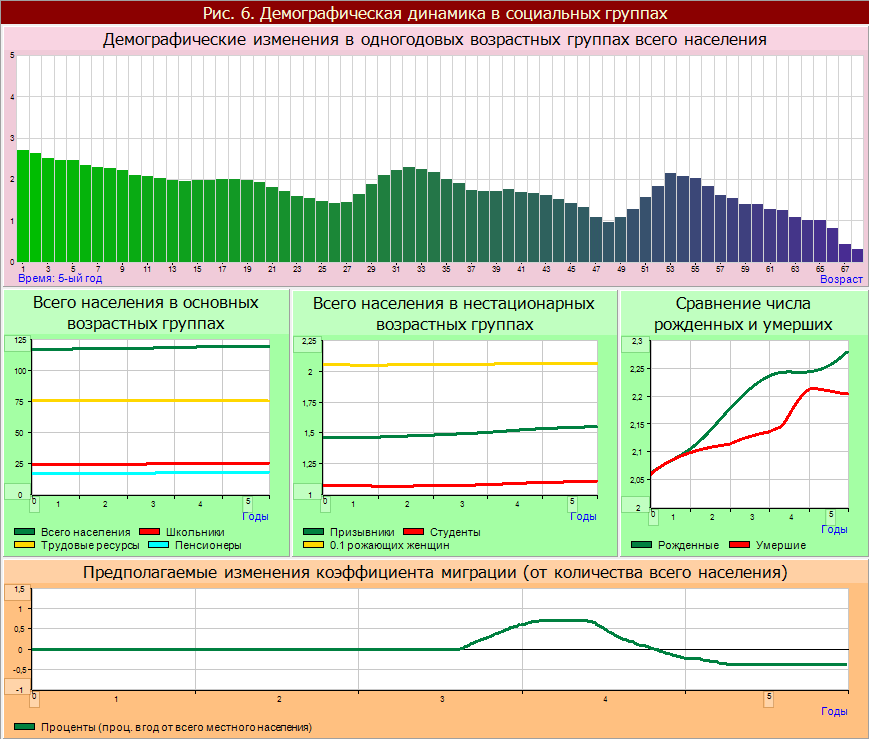Click the yellow 'Трудовые ресурсы' legend swatch
This screenshot has width=869, height=739.
[x=24, y=545]
